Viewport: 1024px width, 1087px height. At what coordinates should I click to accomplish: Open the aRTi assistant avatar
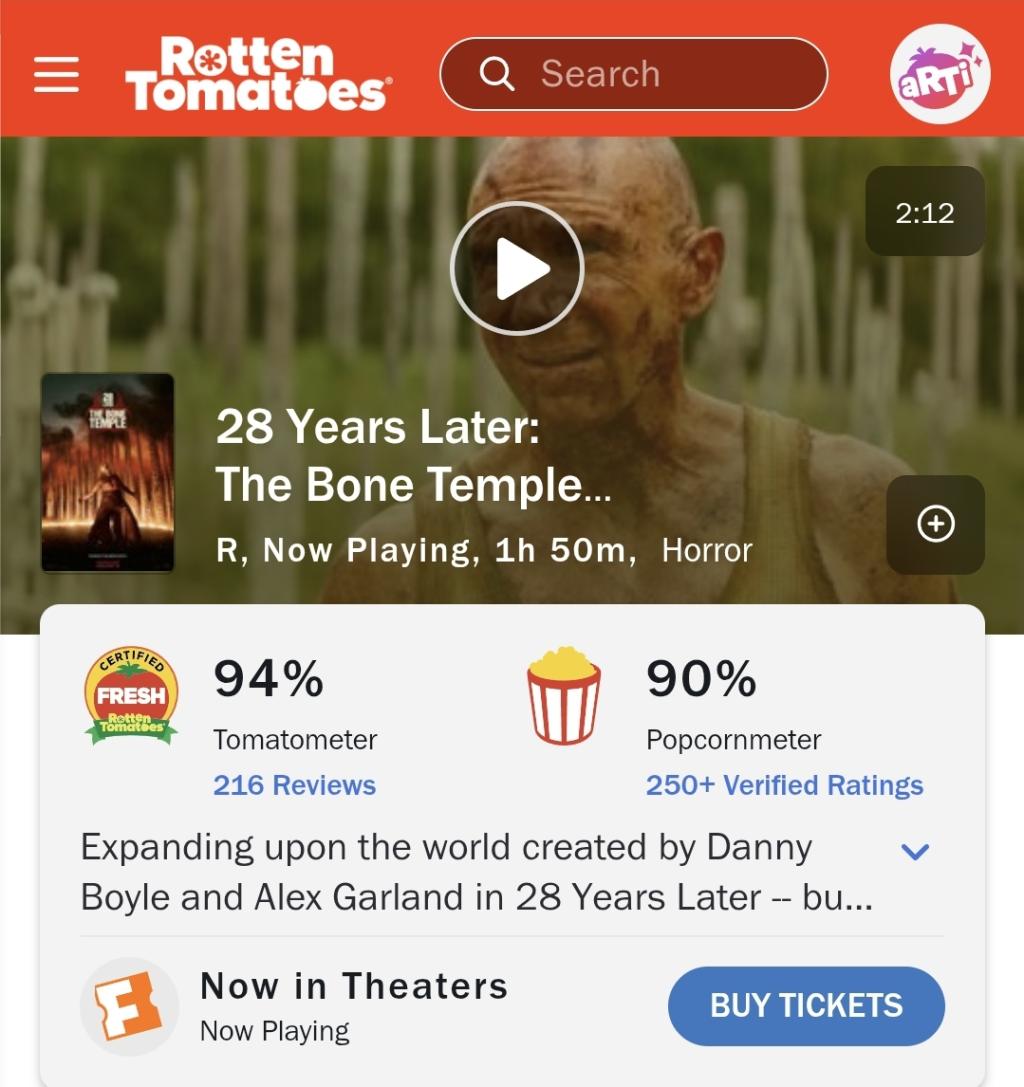(x=939, y=73)
